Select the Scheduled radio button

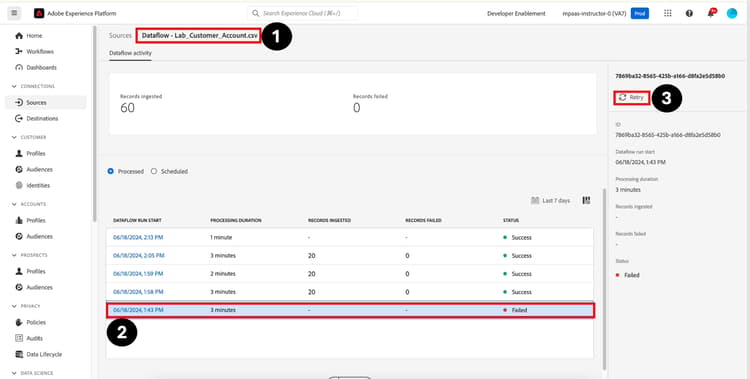coord(154,171)
